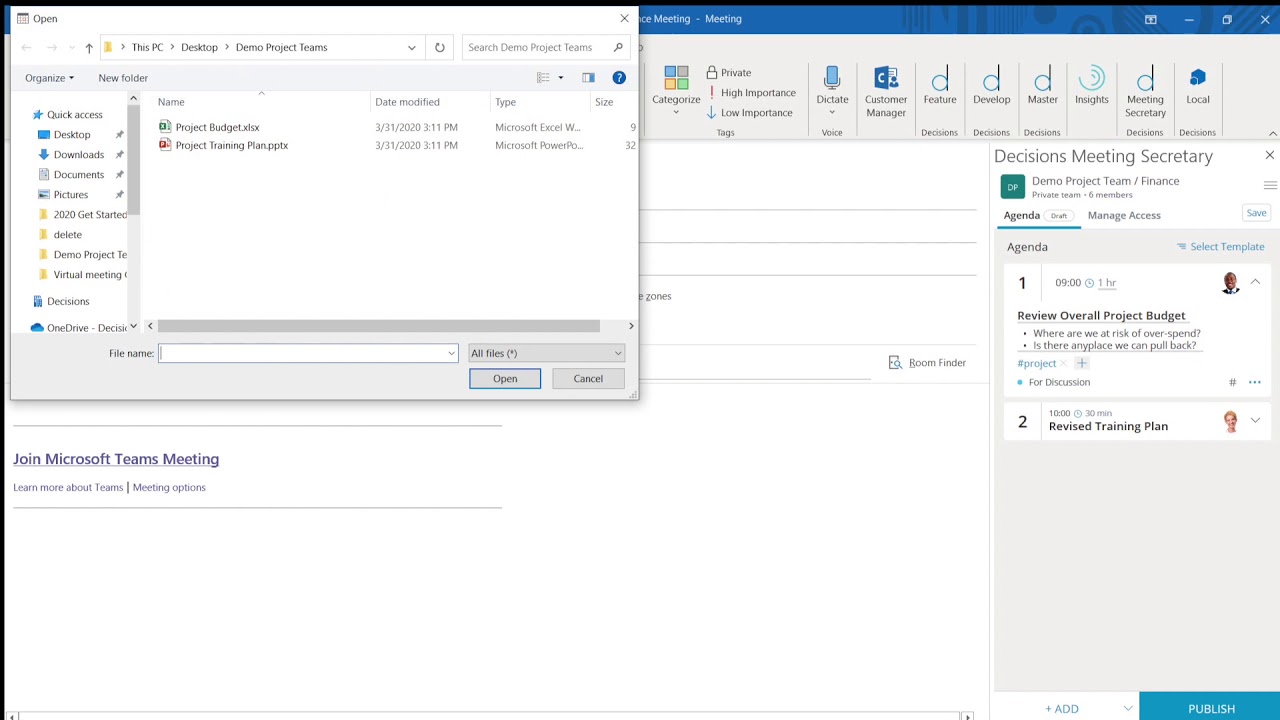Click Desktop in the address breadcrumb

coord(199,47)
